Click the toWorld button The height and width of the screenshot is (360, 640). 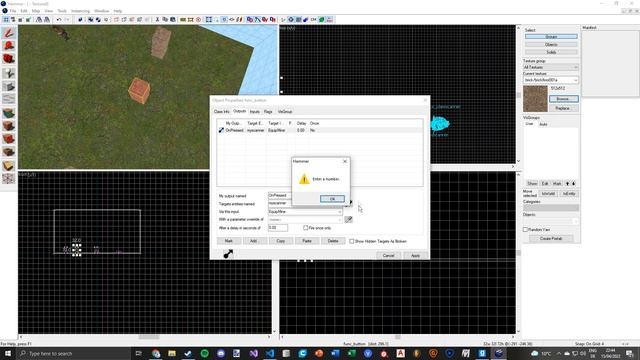point(548,194)
